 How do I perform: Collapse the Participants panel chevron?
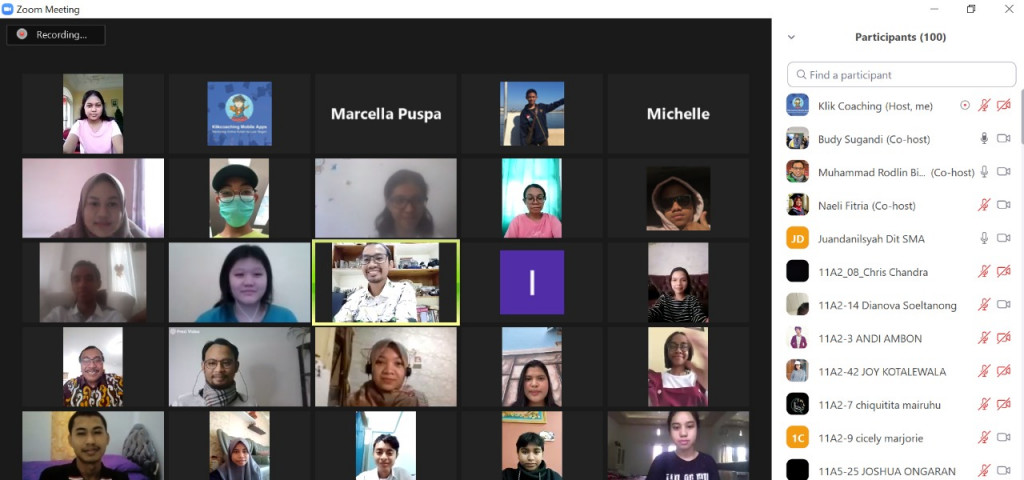[792, 37]
